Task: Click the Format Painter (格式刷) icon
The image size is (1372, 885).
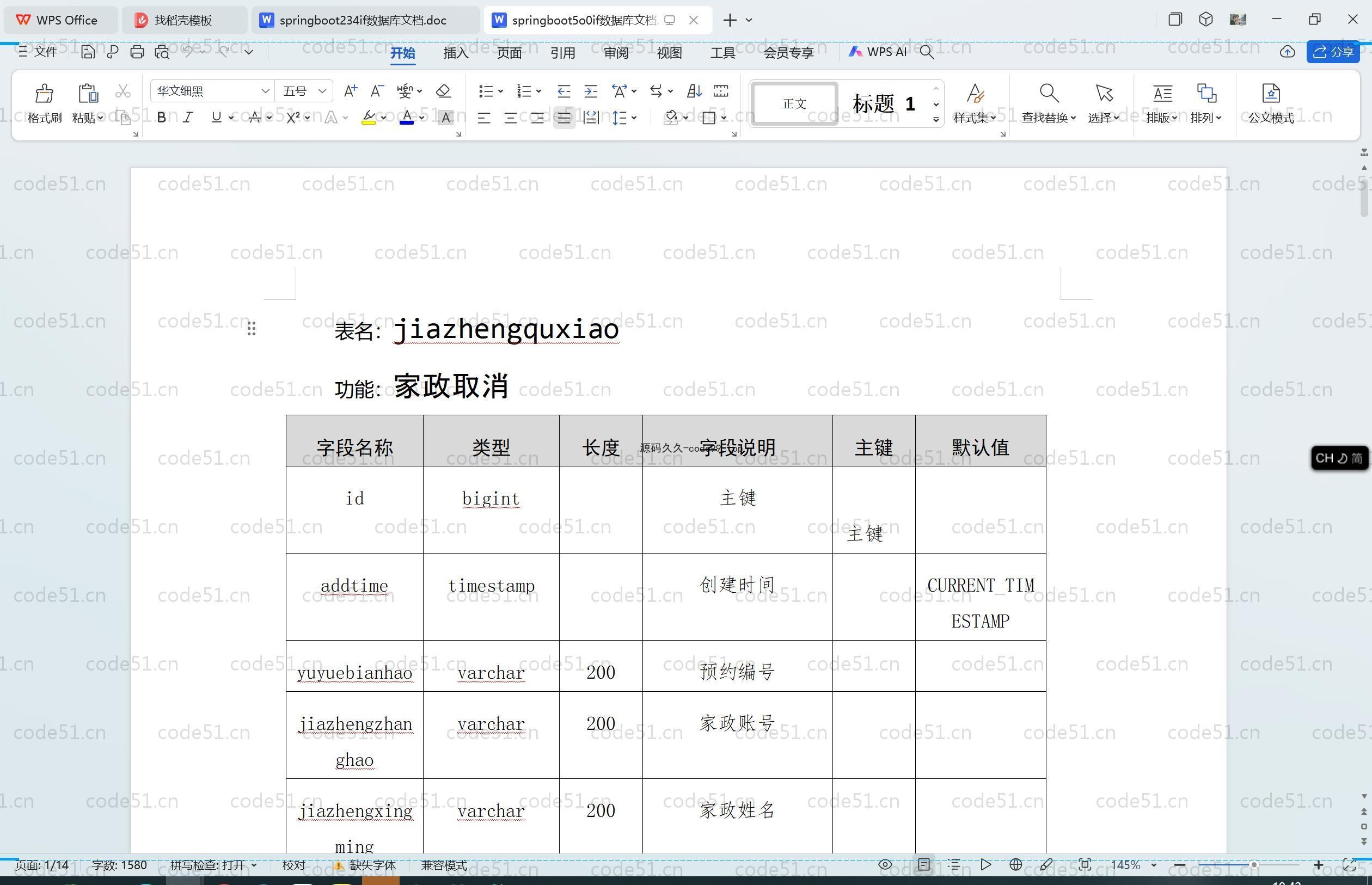Action: click(44, 93)
